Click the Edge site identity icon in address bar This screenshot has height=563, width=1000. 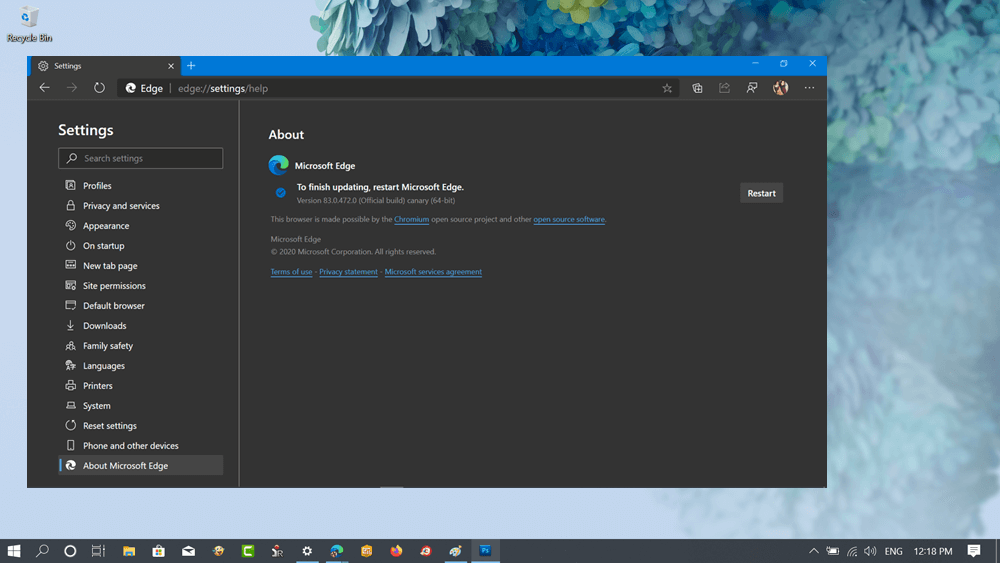[131, 88]
